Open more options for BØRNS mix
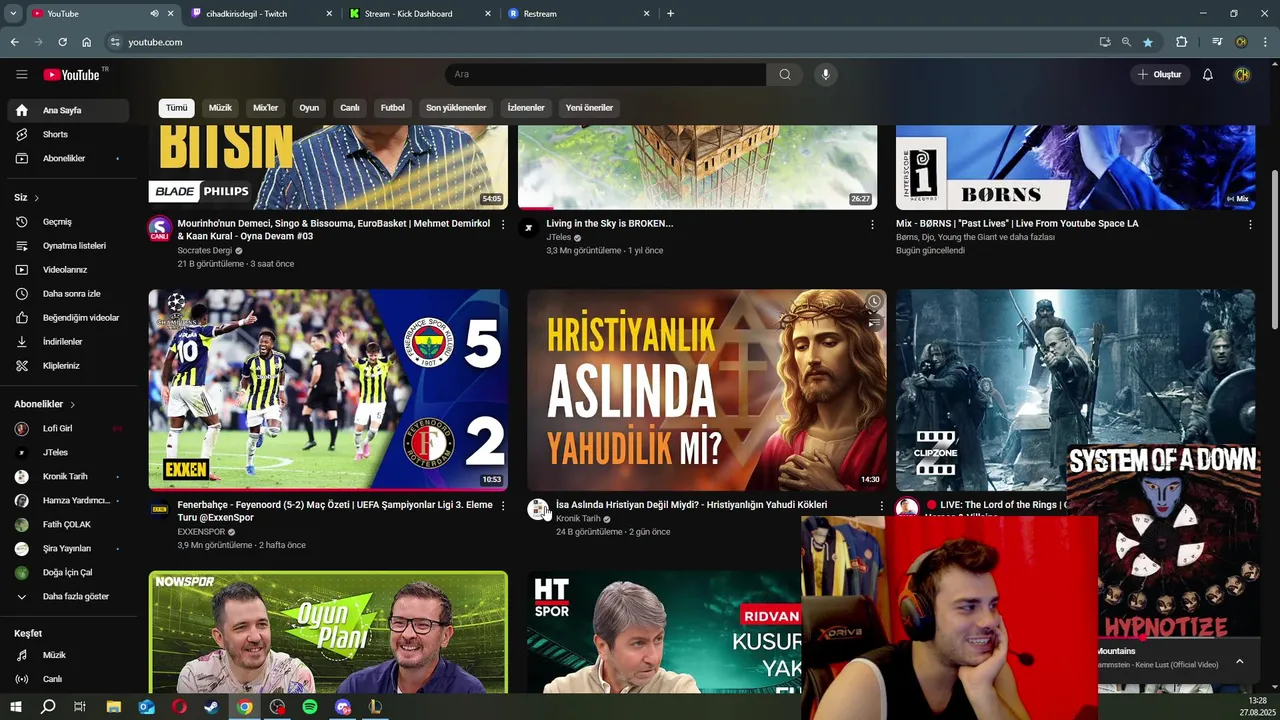 pyautogui.click(x=1250, y=225)
